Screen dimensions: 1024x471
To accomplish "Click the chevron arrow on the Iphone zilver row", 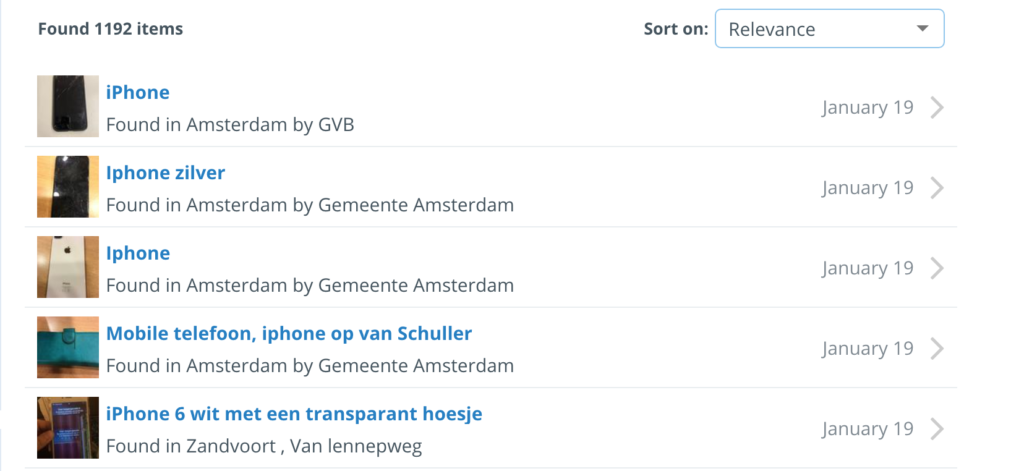I will point(937,187).
